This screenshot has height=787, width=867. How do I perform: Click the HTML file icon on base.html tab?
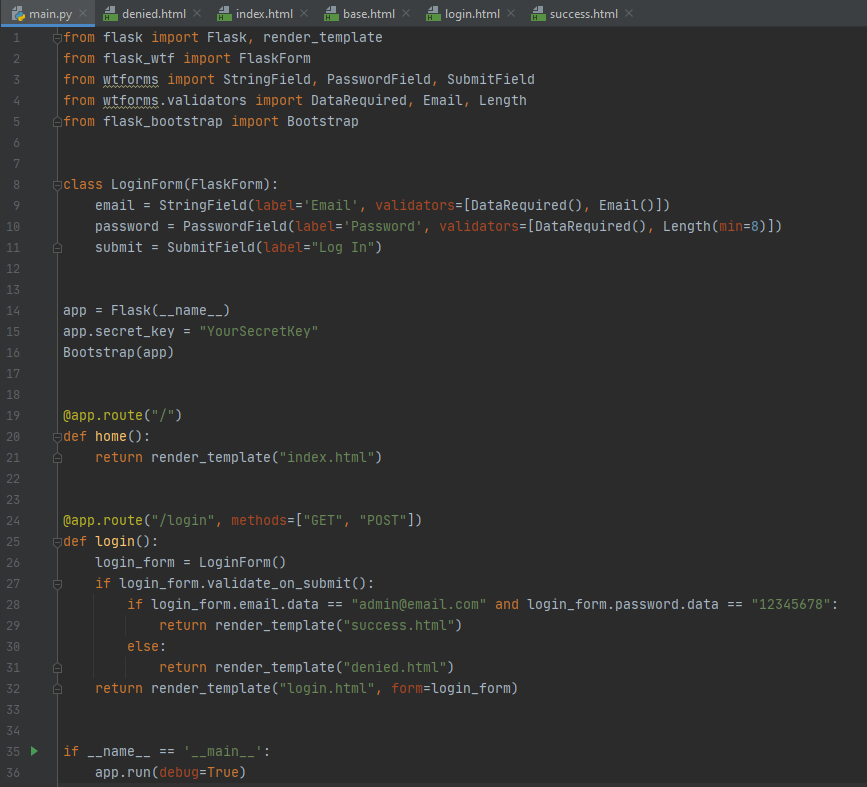coord(331,14)
